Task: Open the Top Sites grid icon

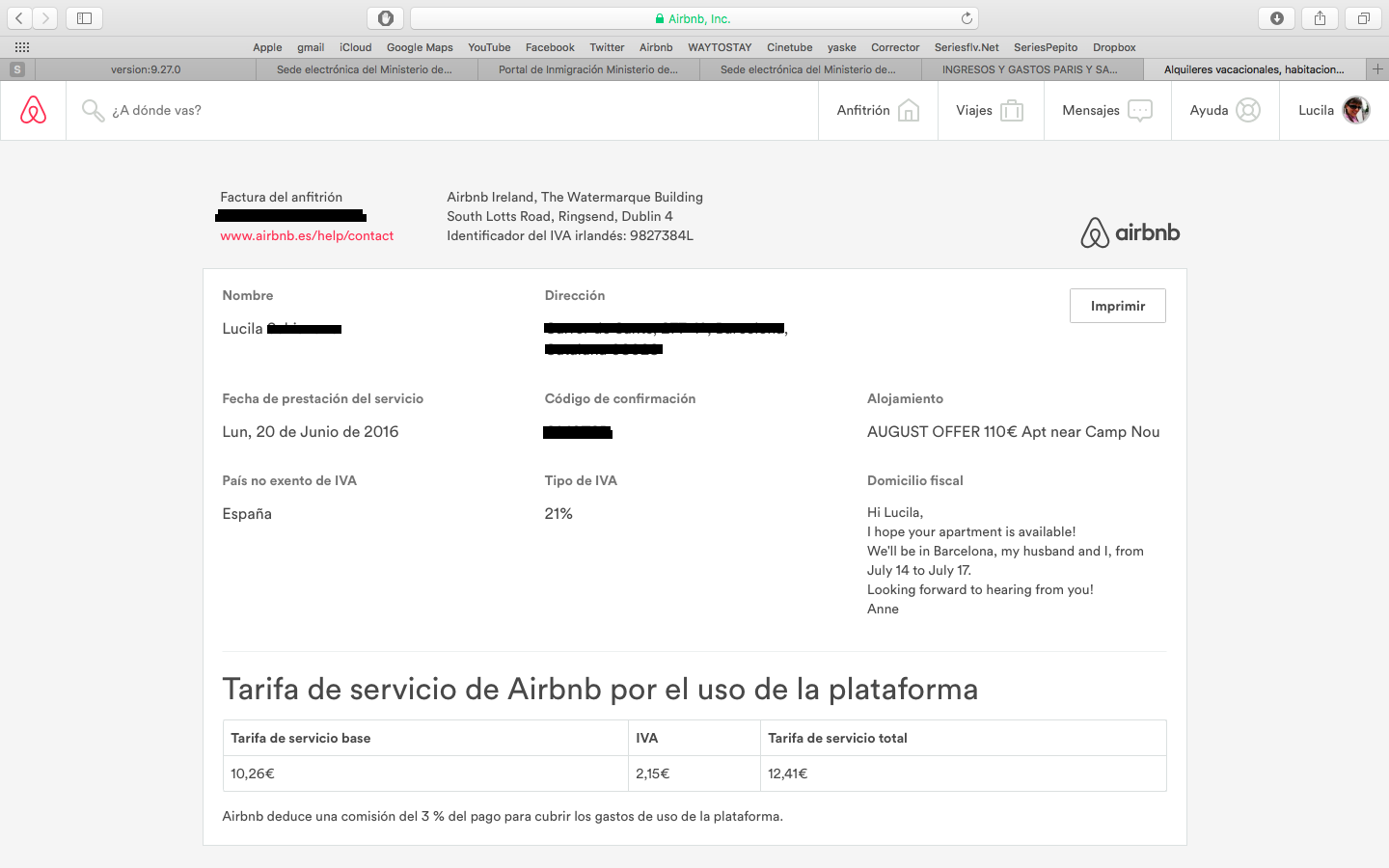Action: click(22, 47)
